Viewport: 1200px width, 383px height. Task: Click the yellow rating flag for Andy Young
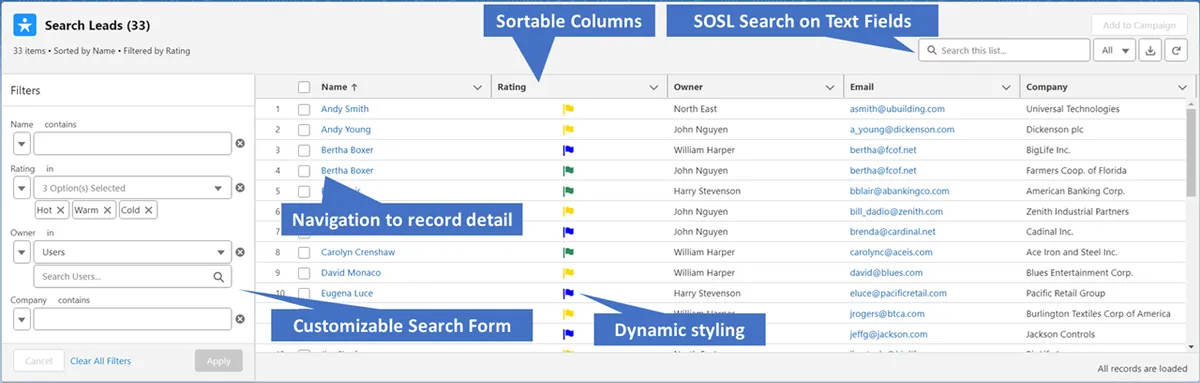(568, 130)
